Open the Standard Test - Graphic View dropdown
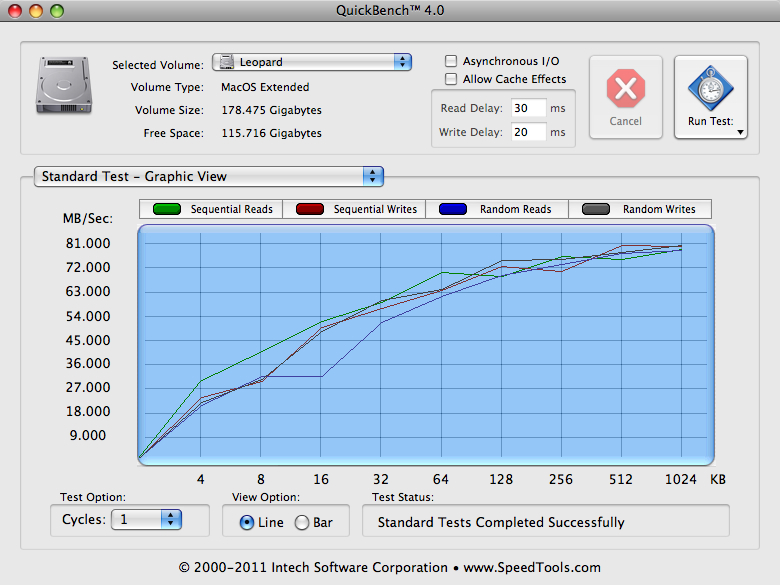The width and height of the screenshot is (780, 585). pos(208,177)
